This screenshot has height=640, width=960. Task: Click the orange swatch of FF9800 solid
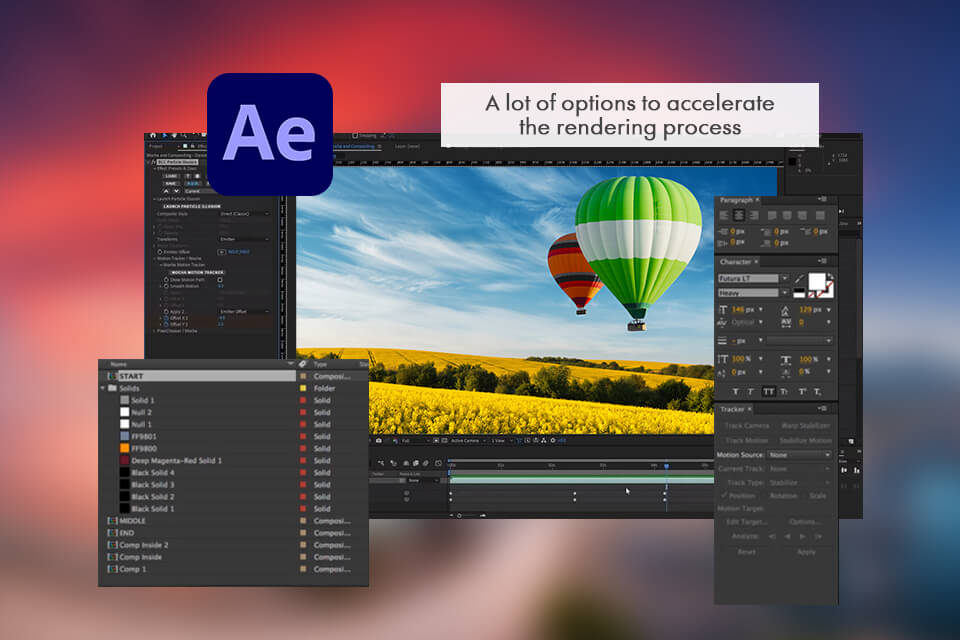tap(124, 448)
